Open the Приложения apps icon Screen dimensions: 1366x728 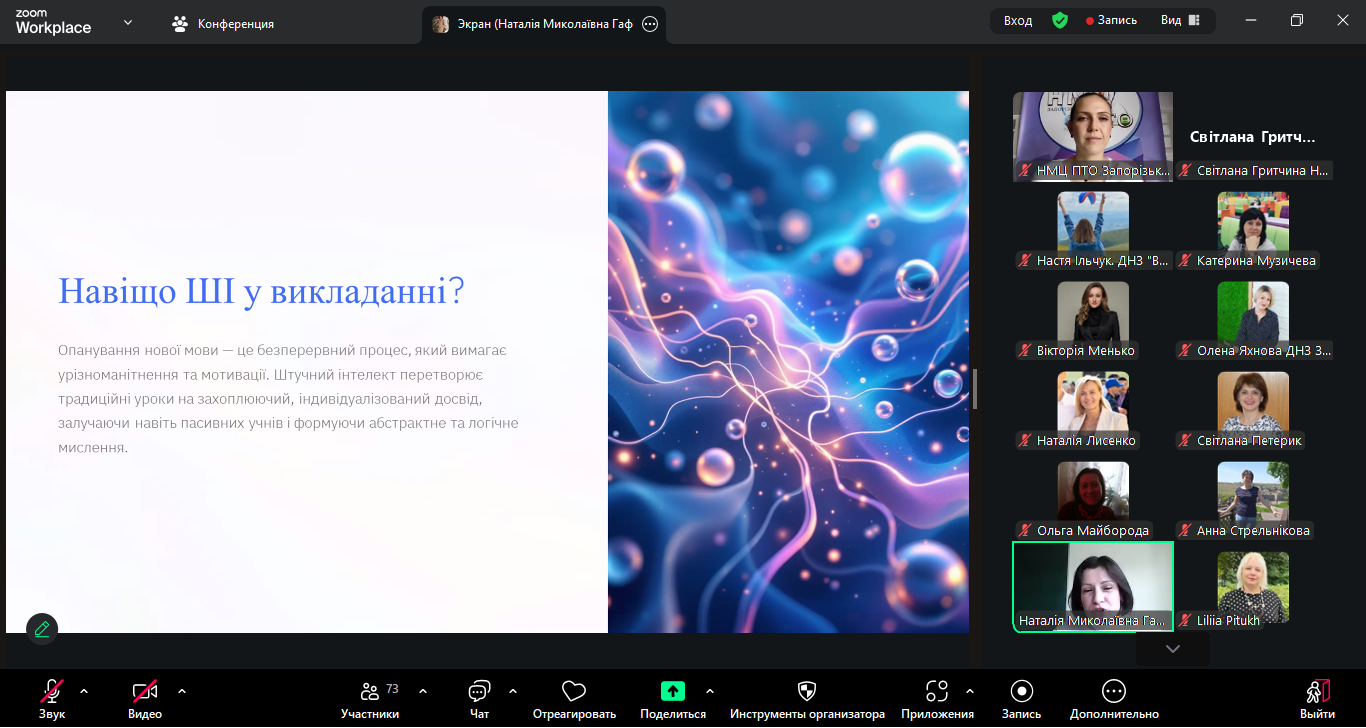pyautogui.click(x=936, y=692)
